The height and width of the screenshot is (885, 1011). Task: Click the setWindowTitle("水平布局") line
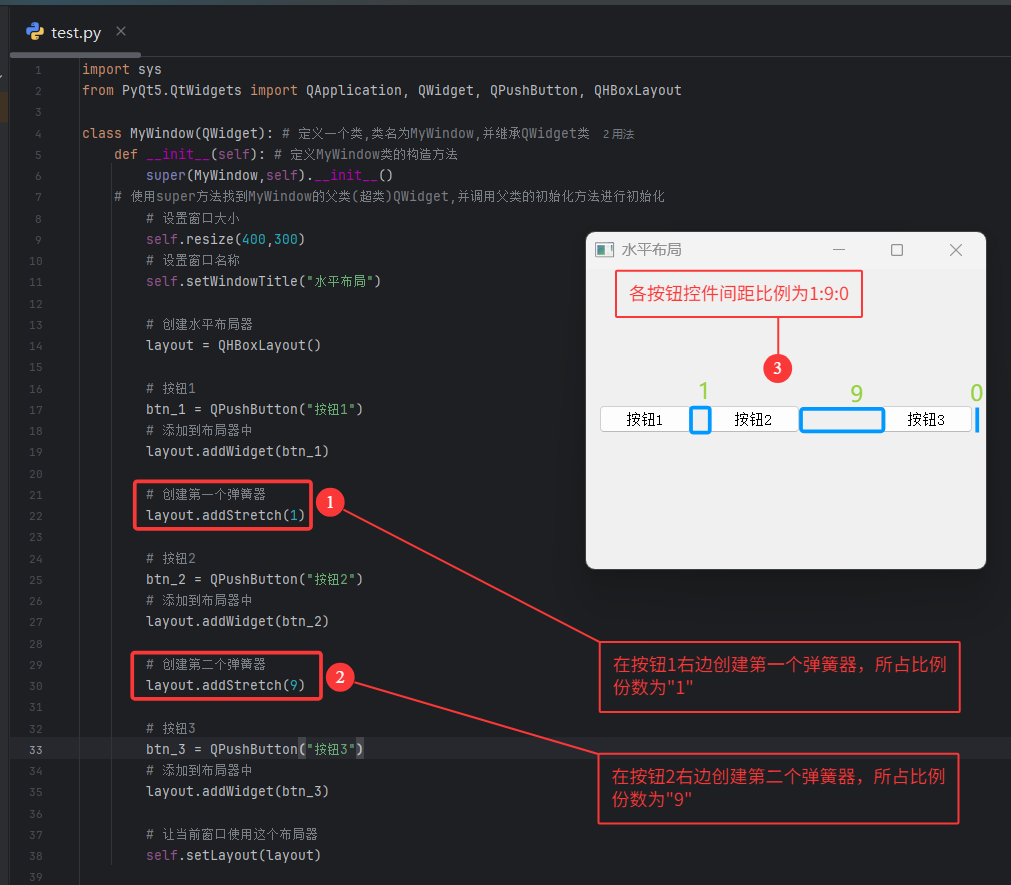[263, 281]
